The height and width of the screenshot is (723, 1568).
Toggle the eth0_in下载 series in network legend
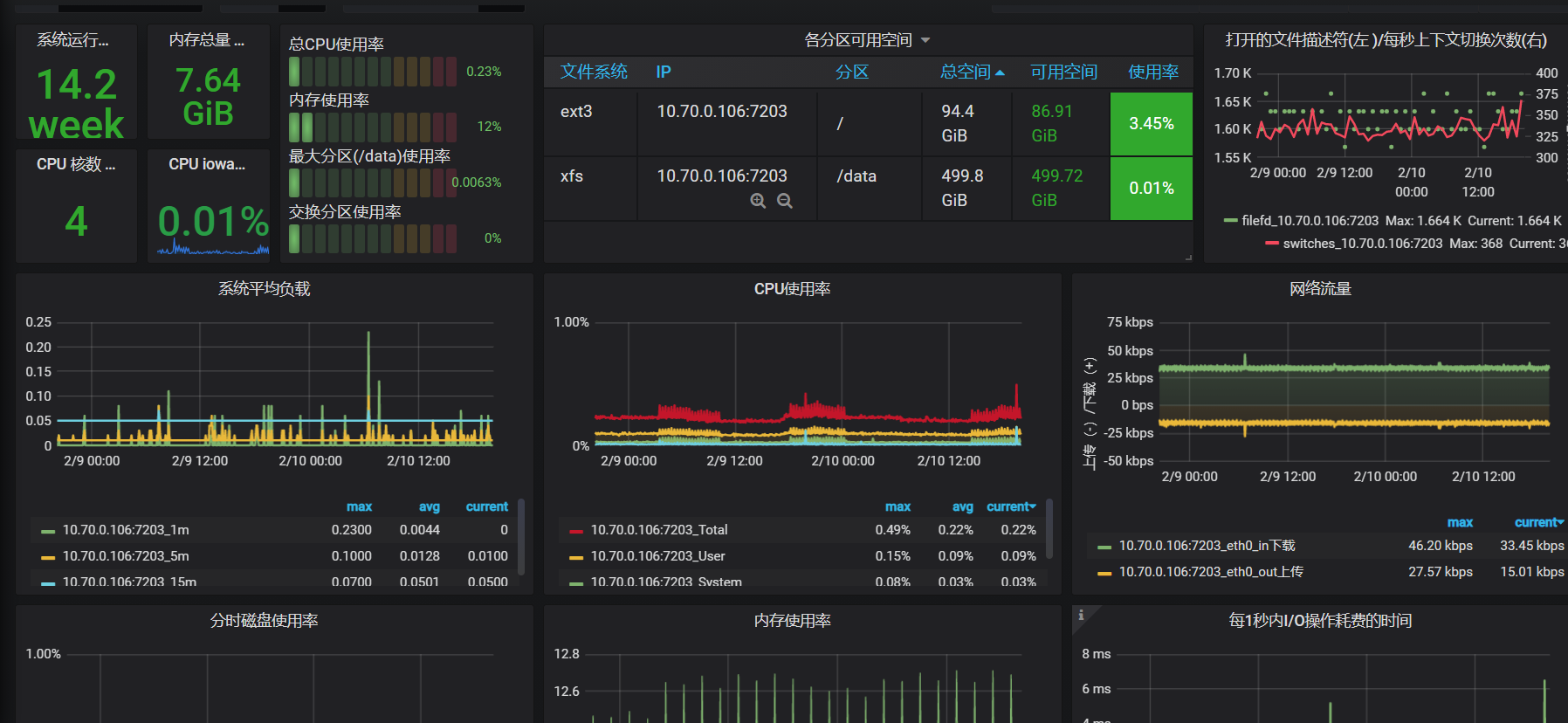tap(1207, 546)
